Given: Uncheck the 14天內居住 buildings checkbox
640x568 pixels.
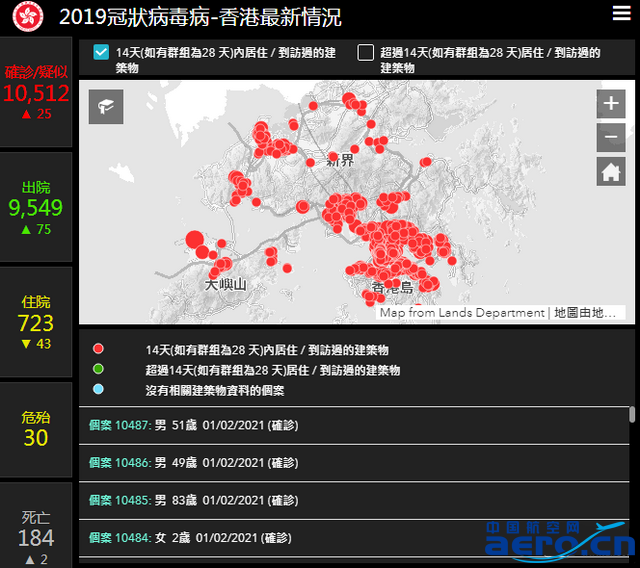Looking at the screenshot, I should point(101,52).
